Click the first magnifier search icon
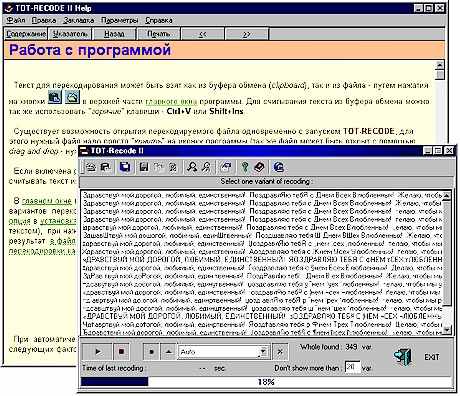Viewport: 460px width, 396px height. (192, 167)
